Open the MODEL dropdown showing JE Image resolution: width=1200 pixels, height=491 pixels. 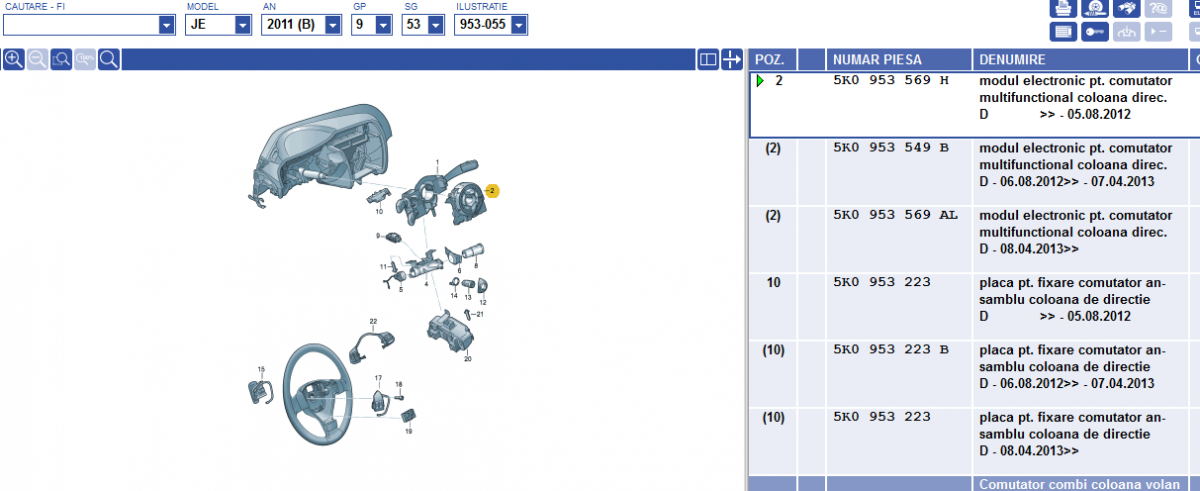point(243,25)
